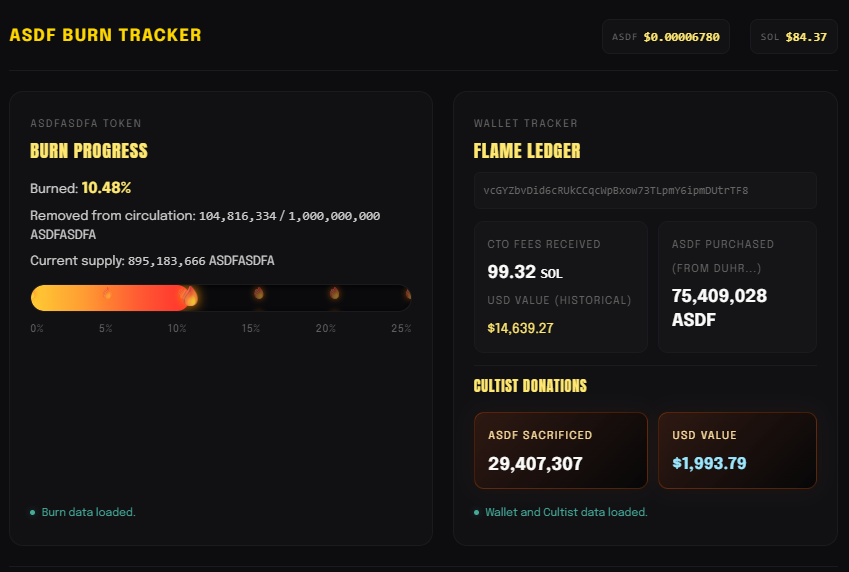Screen dimensions: 849x572
Task: Click the ASDF Burn Tracker title
Action: click(106, 35)
